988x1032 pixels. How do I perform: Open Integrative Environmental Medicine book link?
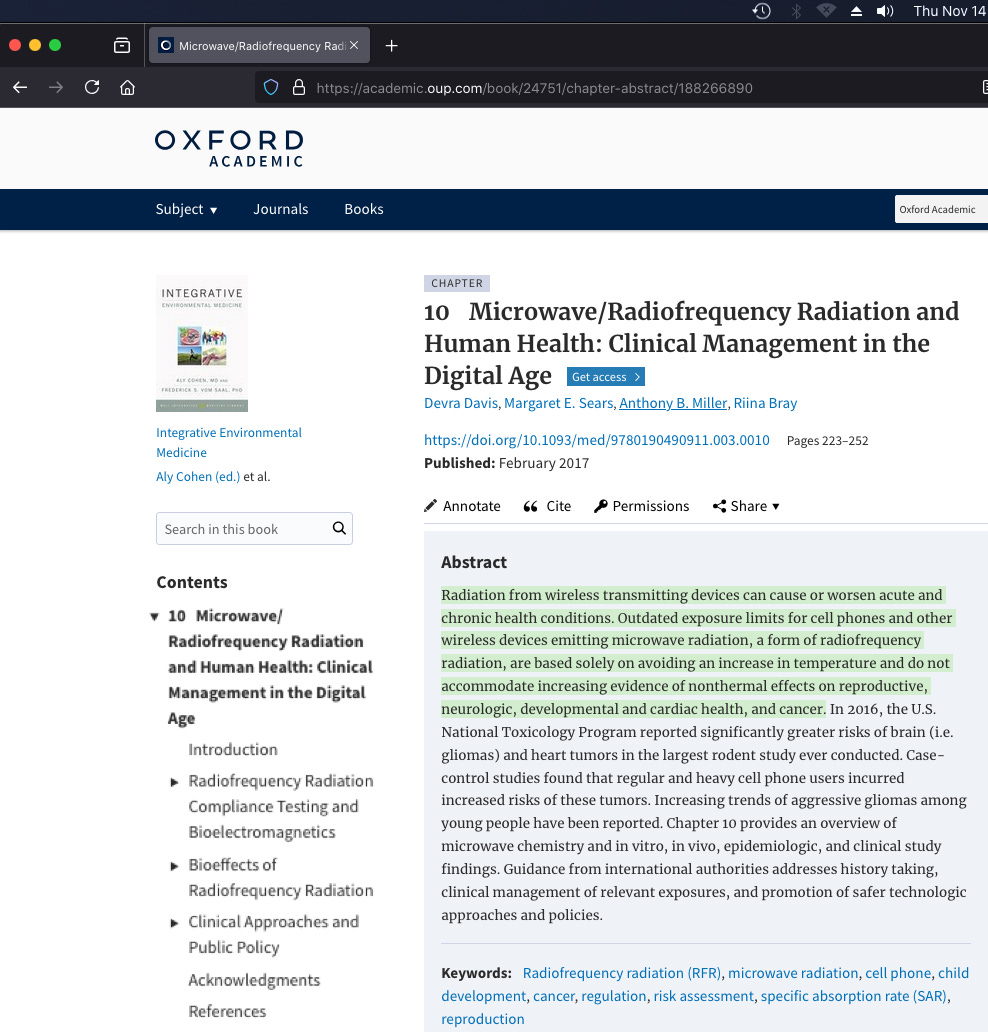click(x=229, y=442)
